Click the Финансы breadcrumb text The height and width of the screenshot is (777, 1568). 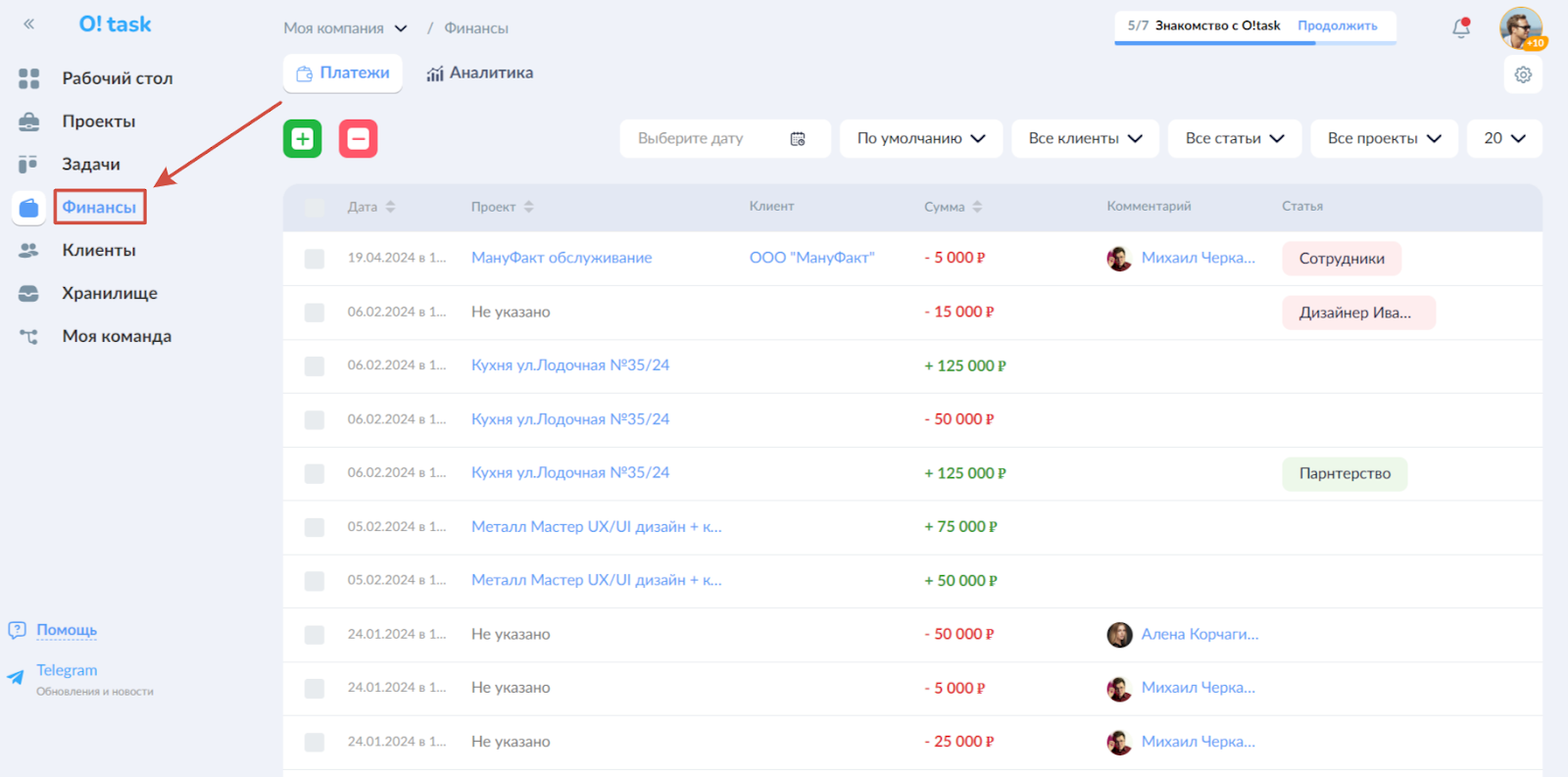(x=476, y=28)
